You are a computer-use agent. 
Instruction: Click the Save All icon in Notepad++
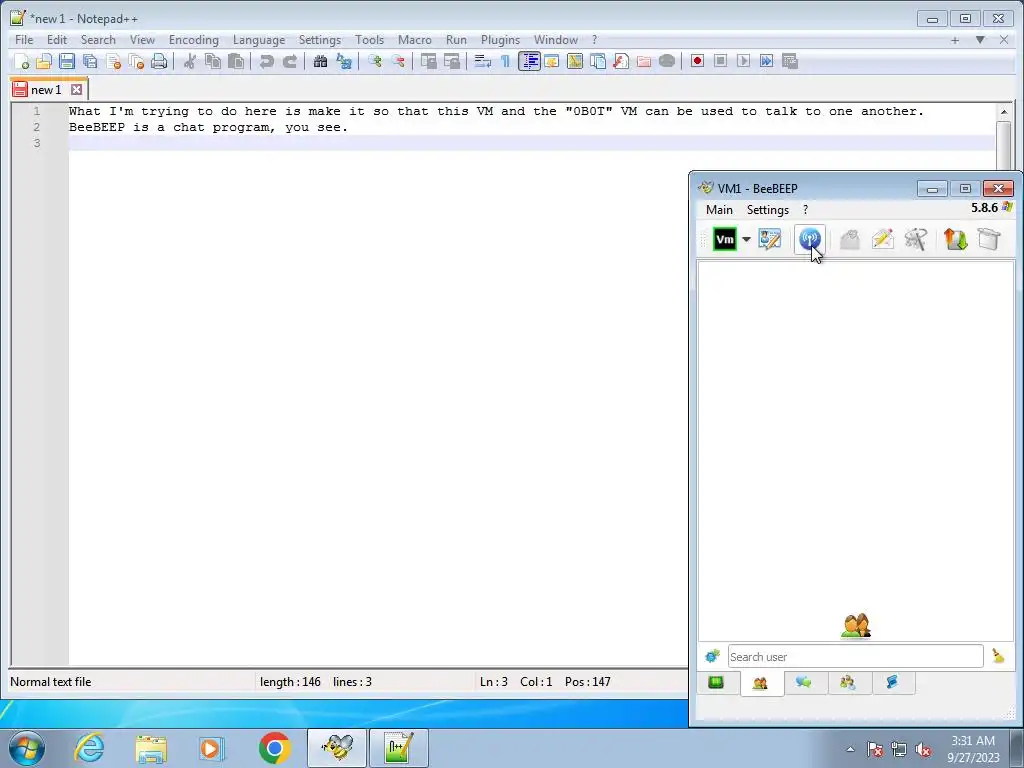(x=90, y=61)
